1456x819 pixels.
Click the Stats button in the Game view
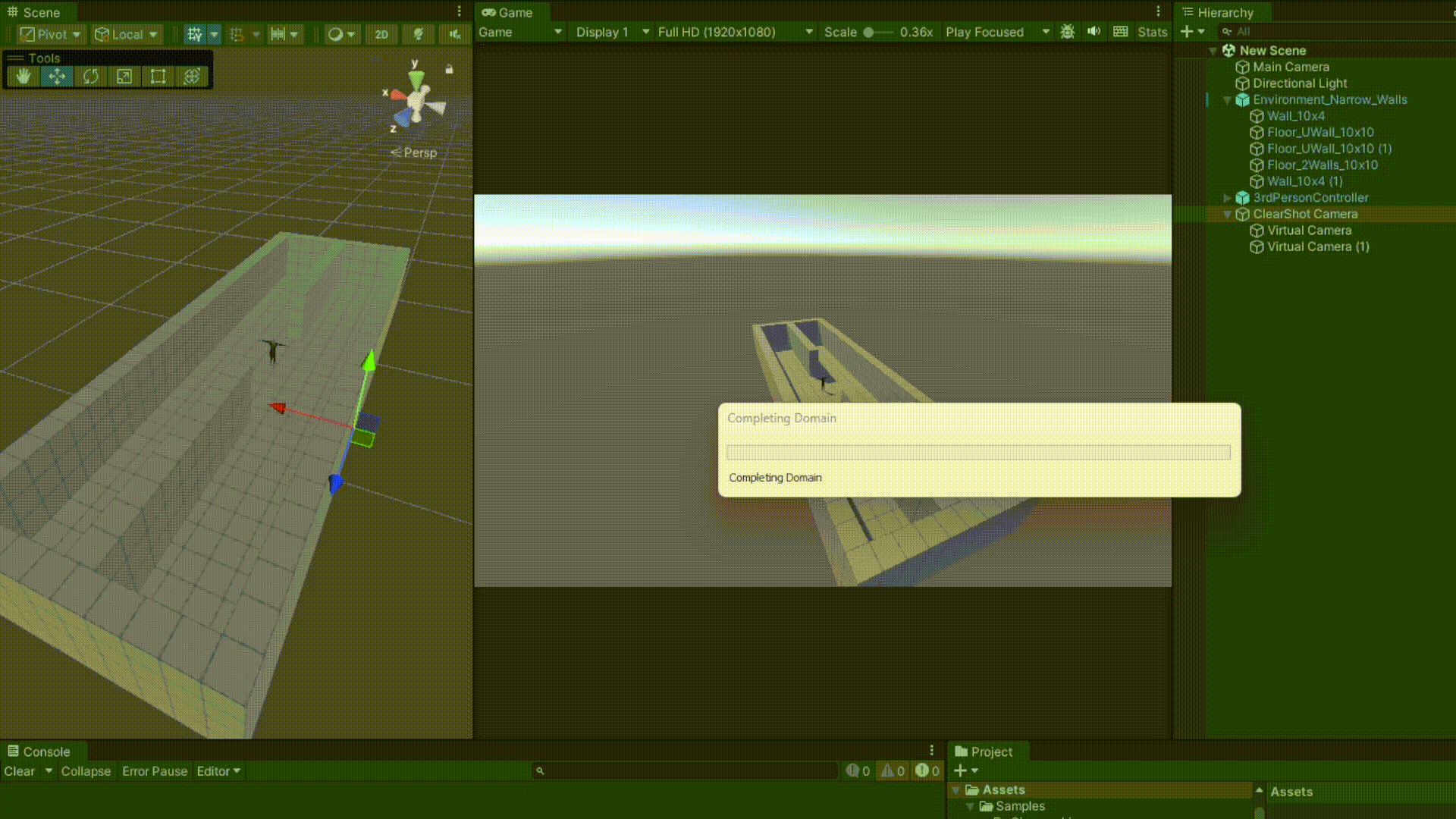click(1152, 32)
